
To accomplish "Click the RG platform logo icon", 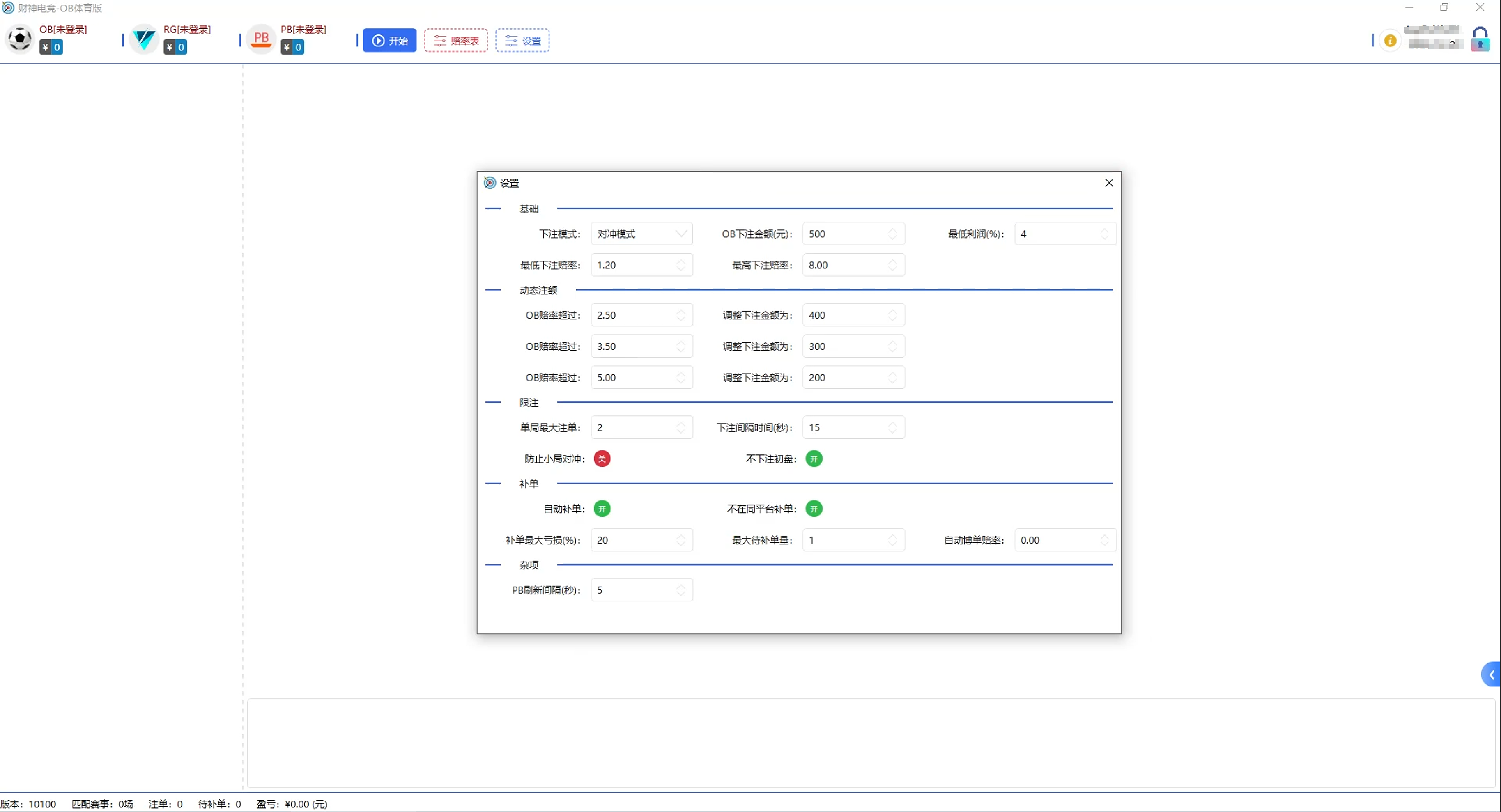I will tap(143, 39).
